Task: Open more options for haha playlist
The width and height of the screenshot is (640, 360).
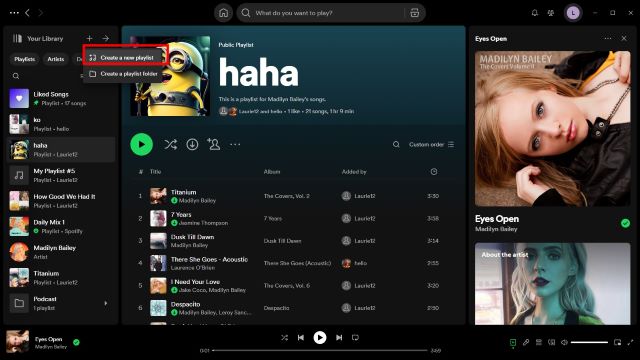Action: 235,144
